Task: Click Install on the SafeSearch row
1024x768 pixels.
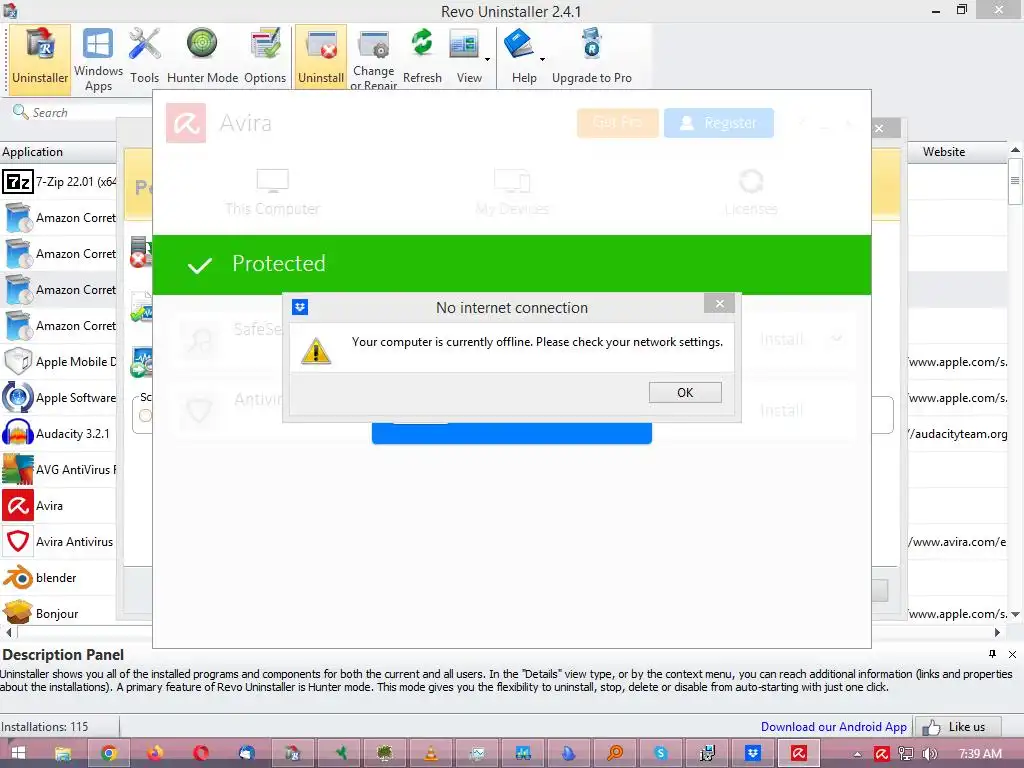Action: 782,339
